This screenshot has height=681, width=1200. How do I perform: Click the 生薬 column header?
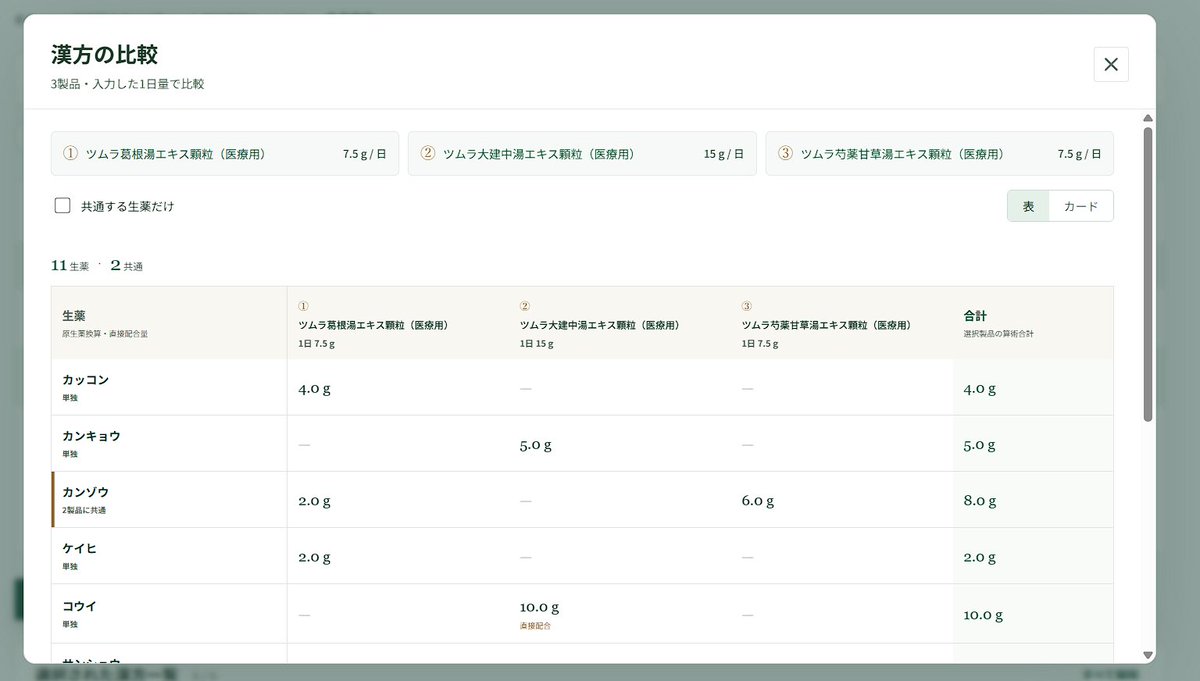point(169,323)
